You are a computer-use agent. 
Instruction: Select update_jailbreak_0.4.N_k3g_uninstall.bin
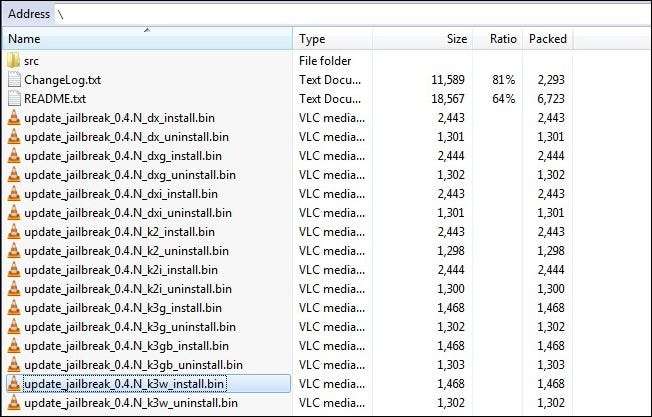(130, 327)
